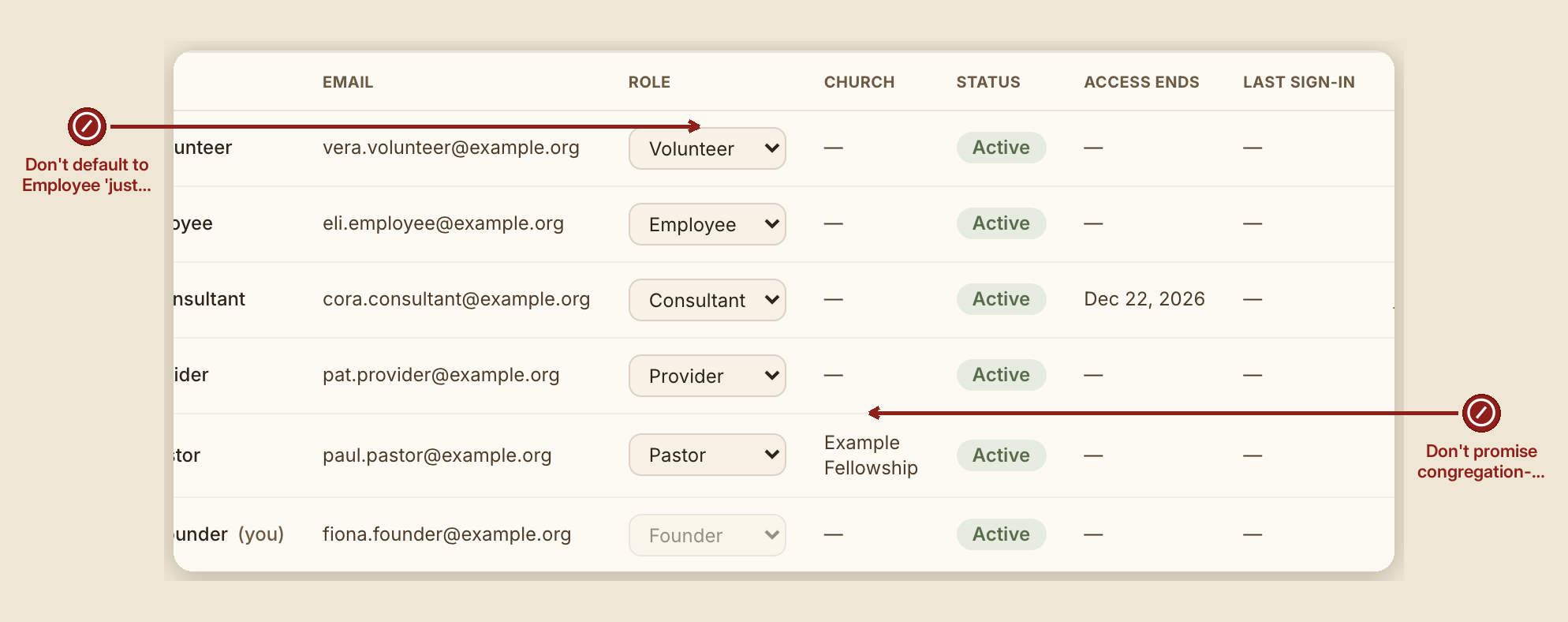Click the Active badge in paul.pastor's row
Viewport: 1568px width, 622px height.
[1001, 455]
